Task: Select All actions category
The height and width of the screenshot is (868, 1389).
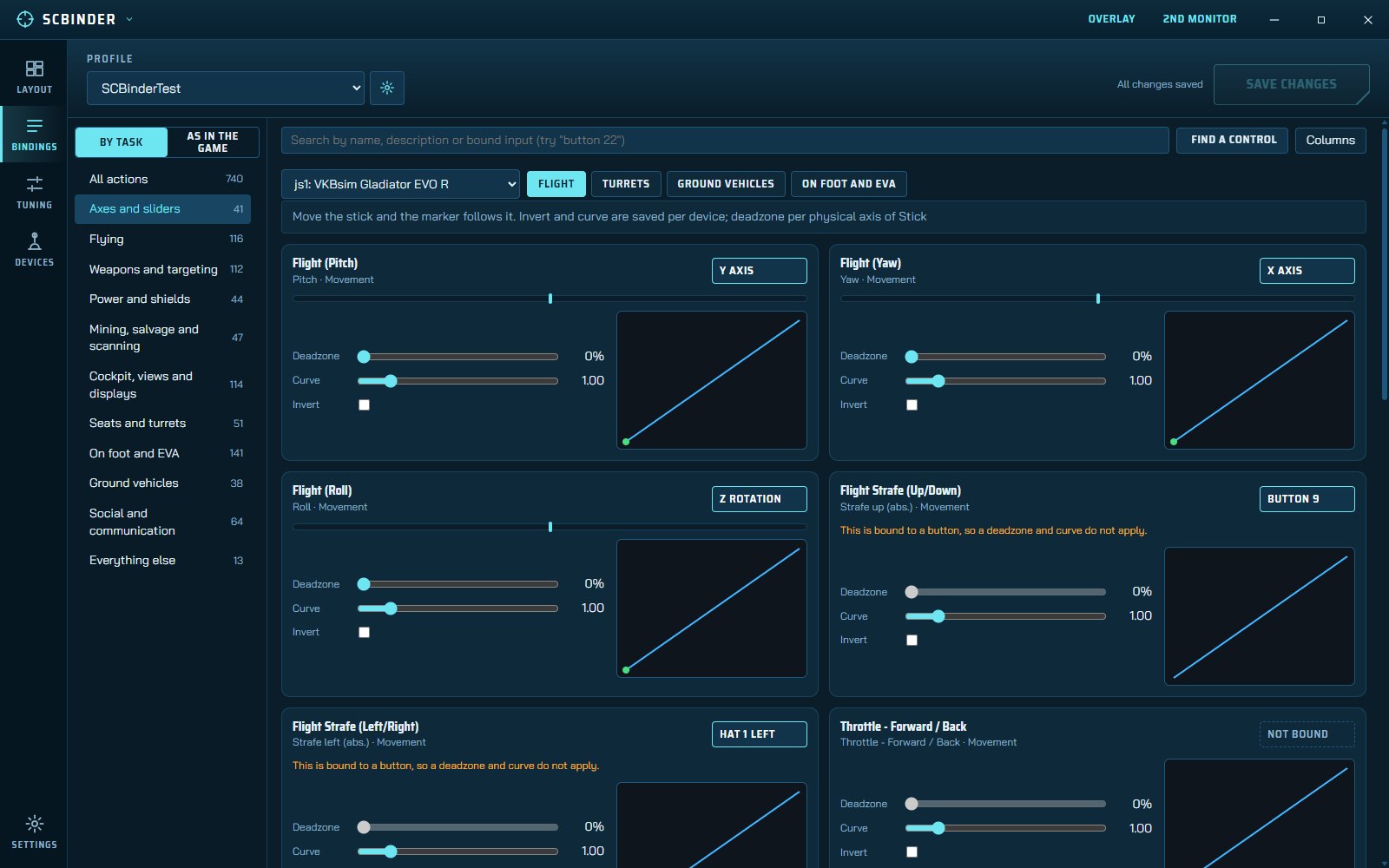Action: (162, 179)
